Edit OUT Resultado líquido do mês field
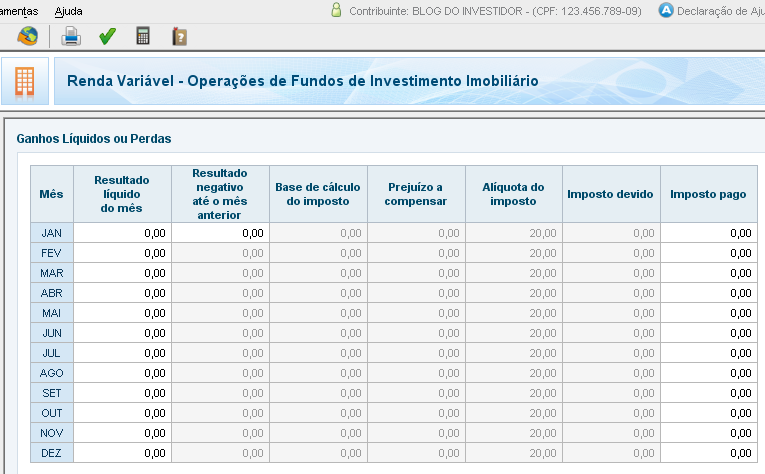Viewport: 765px width, 474px height. (x=122, y=413)
